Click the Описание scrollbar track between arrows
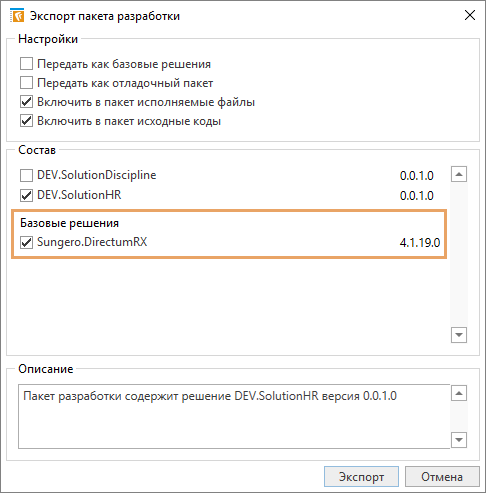486x493 pixels. tap(459, 417)
